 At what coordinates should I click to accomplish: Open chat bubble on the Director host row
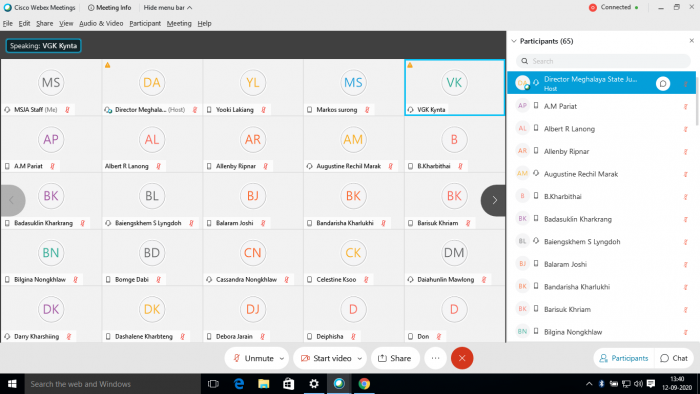pyautogui.click(x=663, y=83)
